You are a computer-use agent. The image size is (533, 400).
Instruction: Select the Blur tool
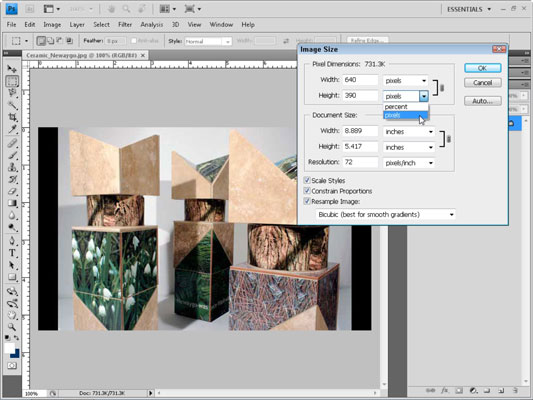pyautogui.click(x=12, y=215)
